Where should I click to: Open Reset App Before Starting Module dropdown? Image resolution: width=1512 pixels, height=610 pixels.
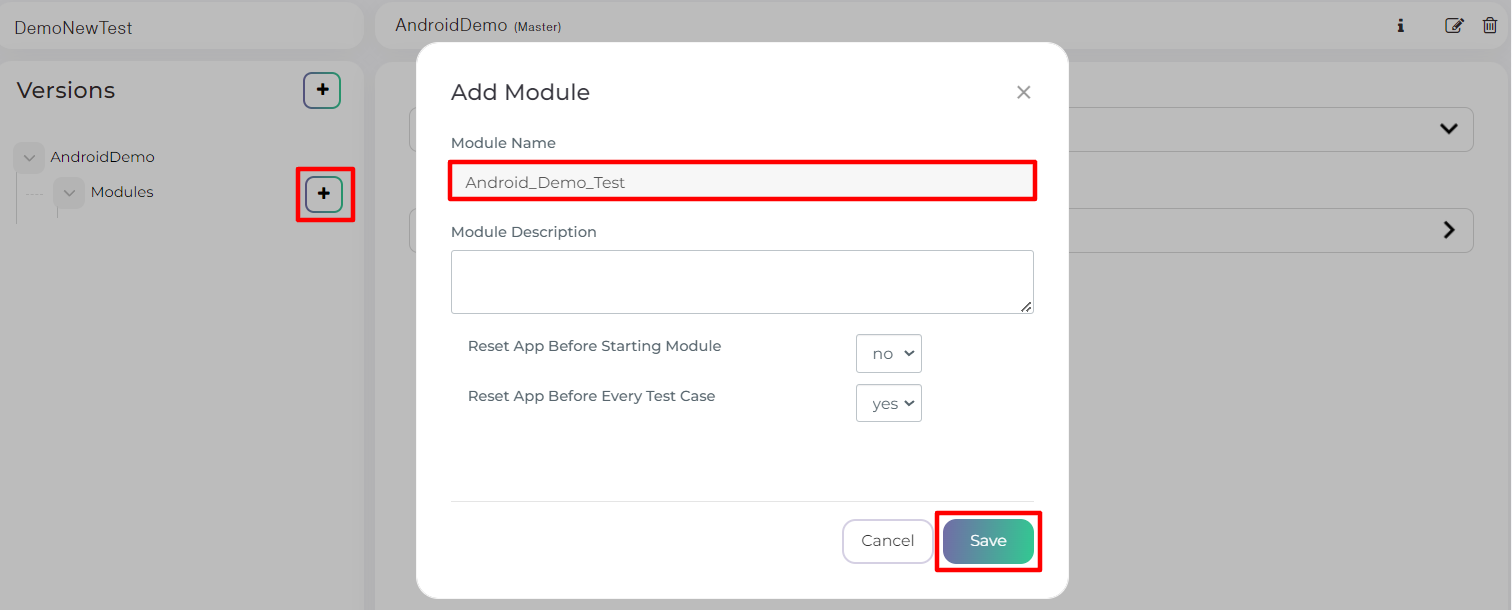click(x=889, y=354)
